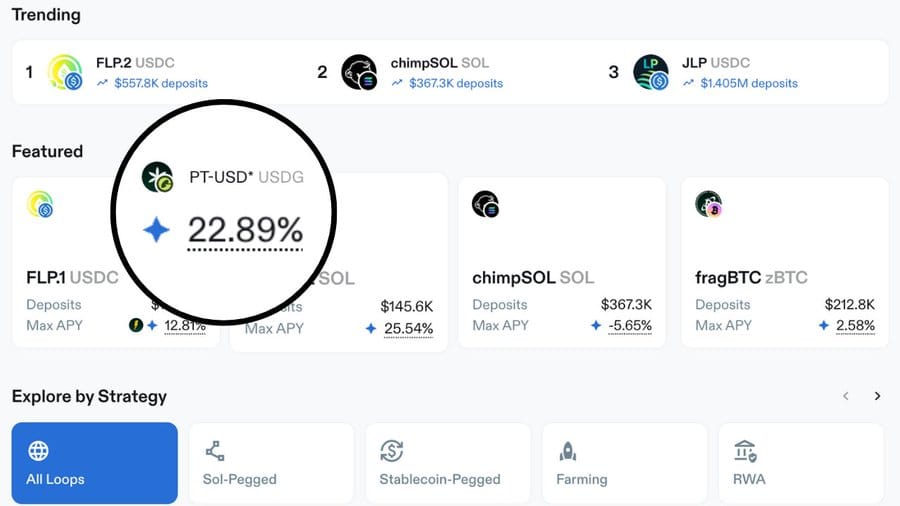
Task: Click the nodes icon above Sol-Pegged
Action: tap(215, 451)
